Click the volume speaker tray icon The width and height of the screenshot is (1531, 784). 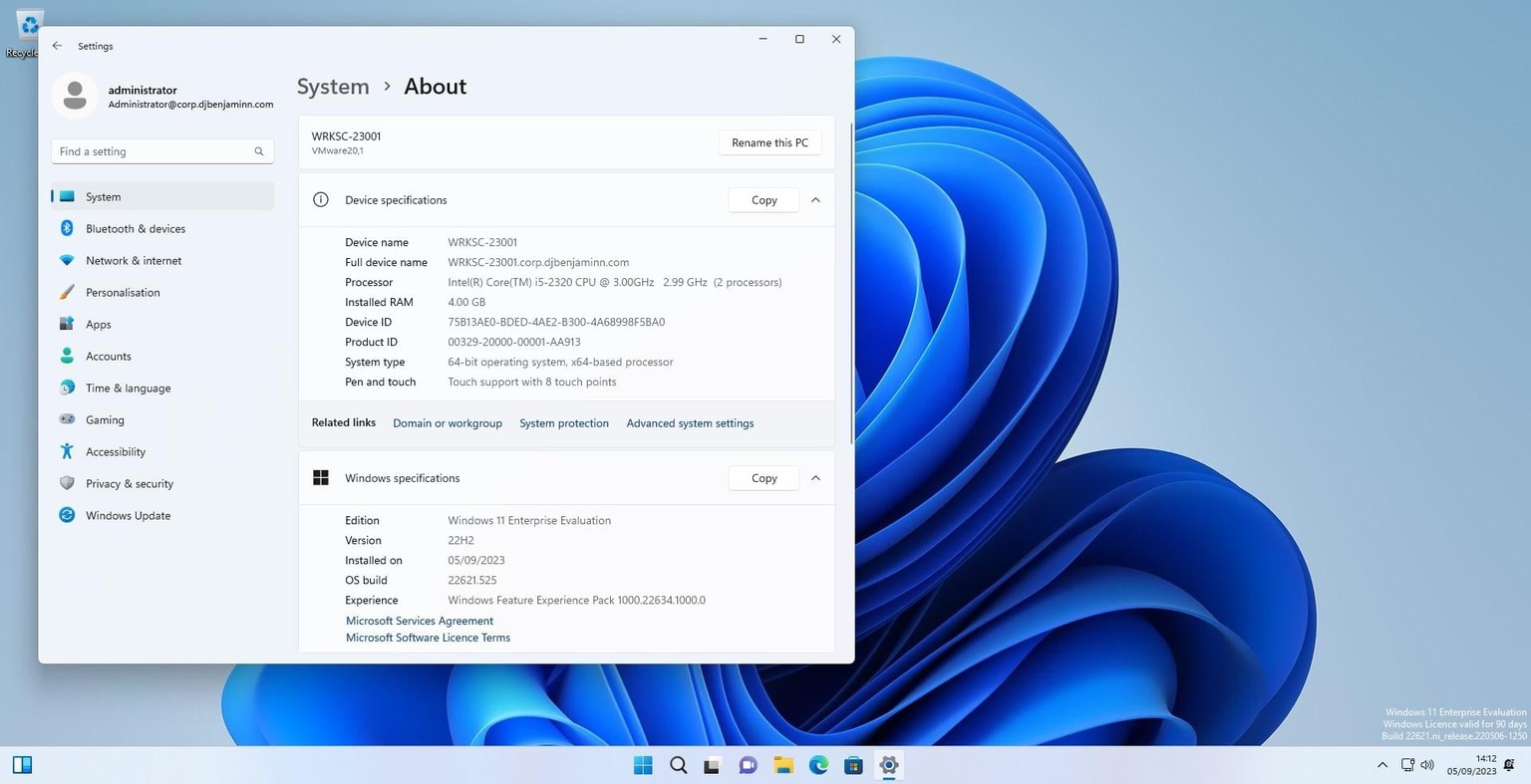(1427, 765)
